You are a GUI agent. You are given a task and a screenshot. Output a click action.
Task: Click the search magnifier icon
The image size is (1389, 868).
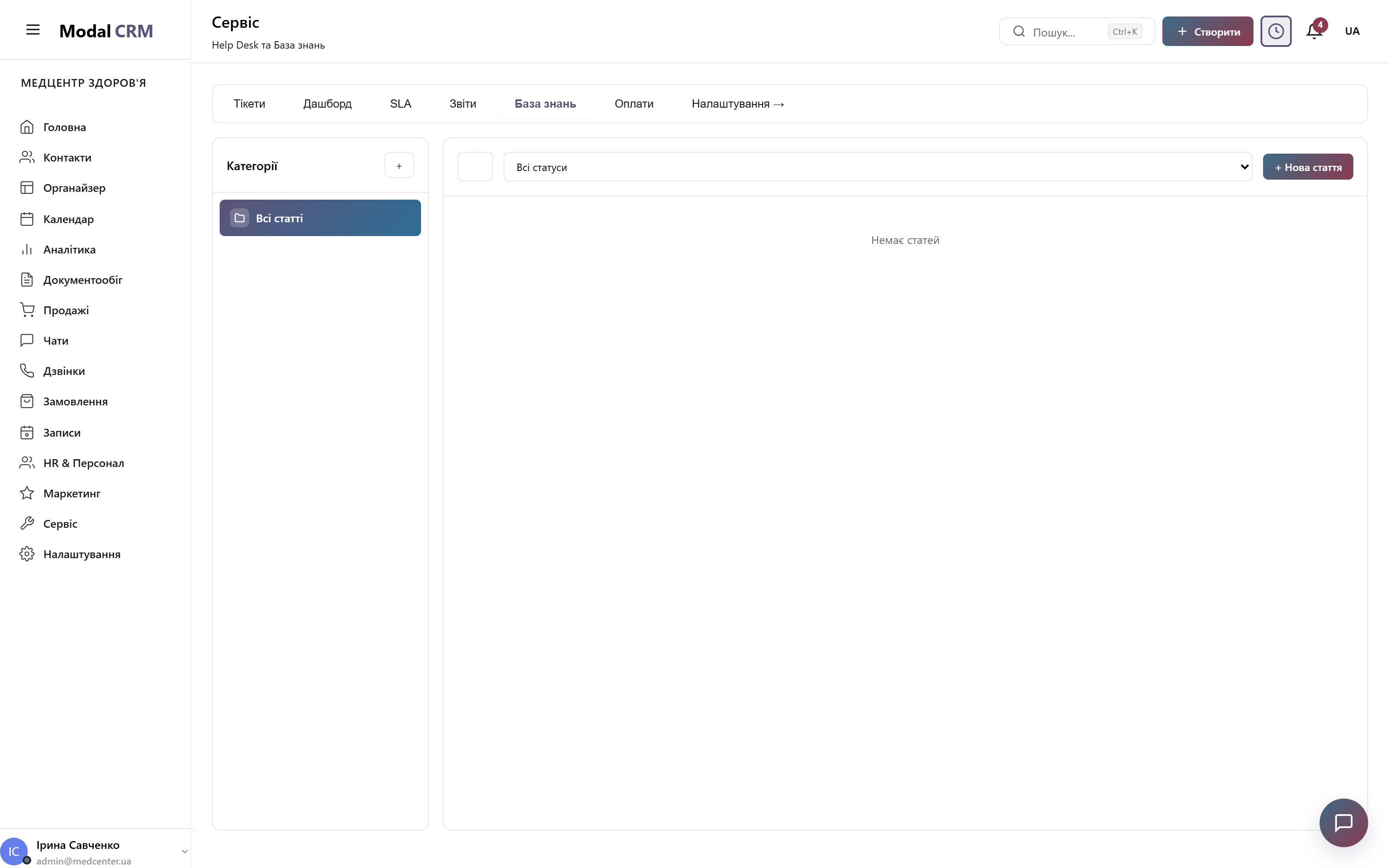[1019, 31]
